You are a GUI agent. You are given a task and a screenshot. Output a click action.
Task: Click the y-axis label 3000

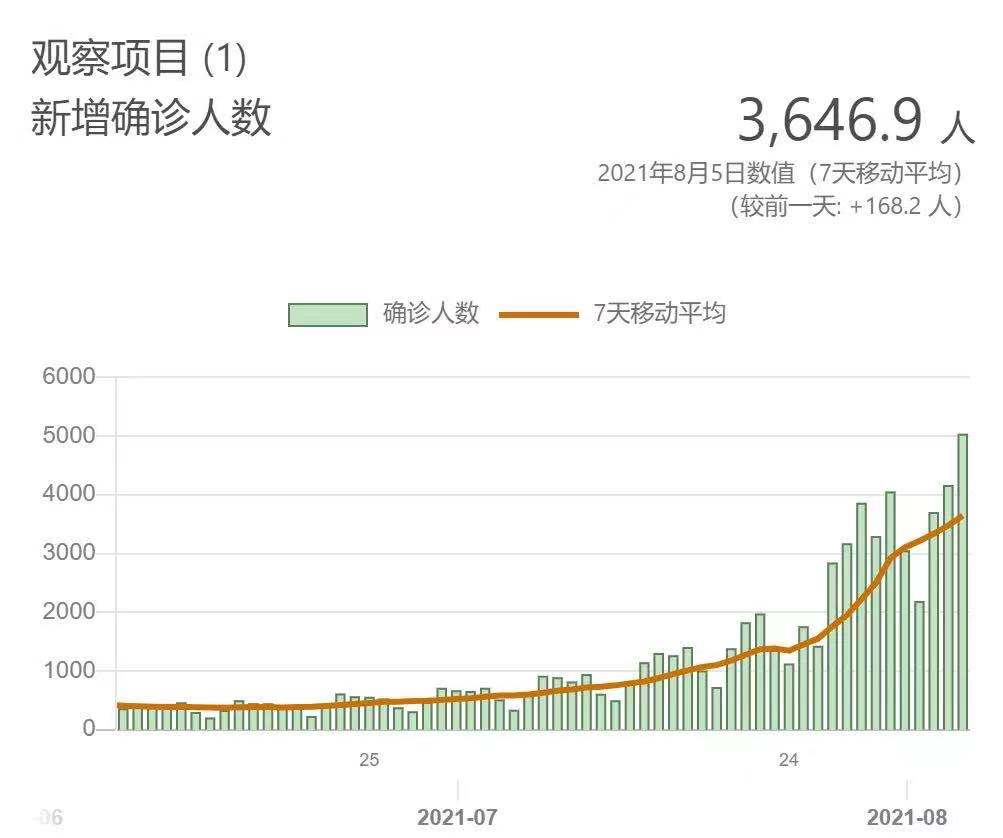point(68,553)
